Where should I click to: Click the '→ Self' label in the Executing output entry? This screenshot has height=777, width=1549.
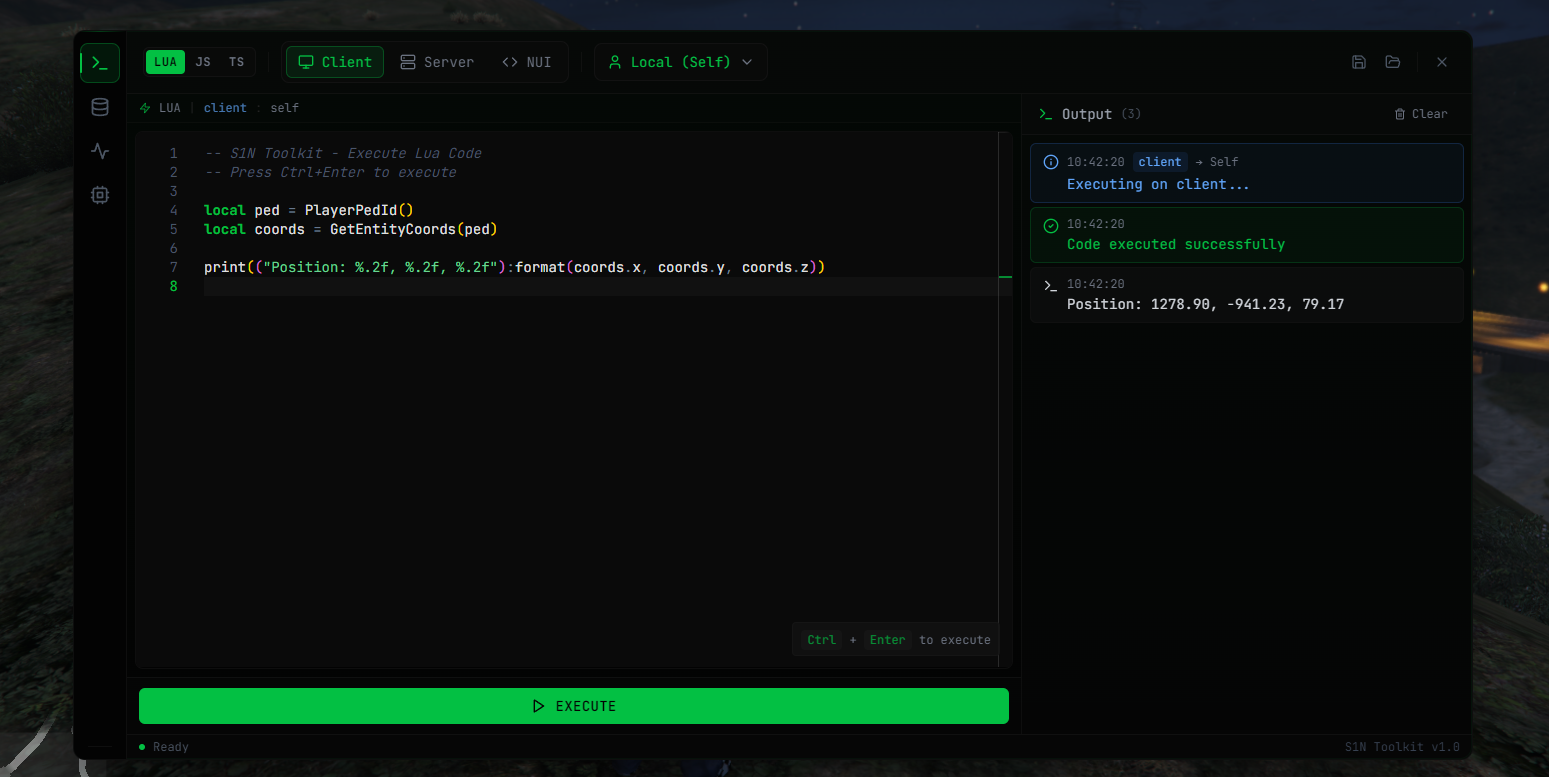point(1217,162)
